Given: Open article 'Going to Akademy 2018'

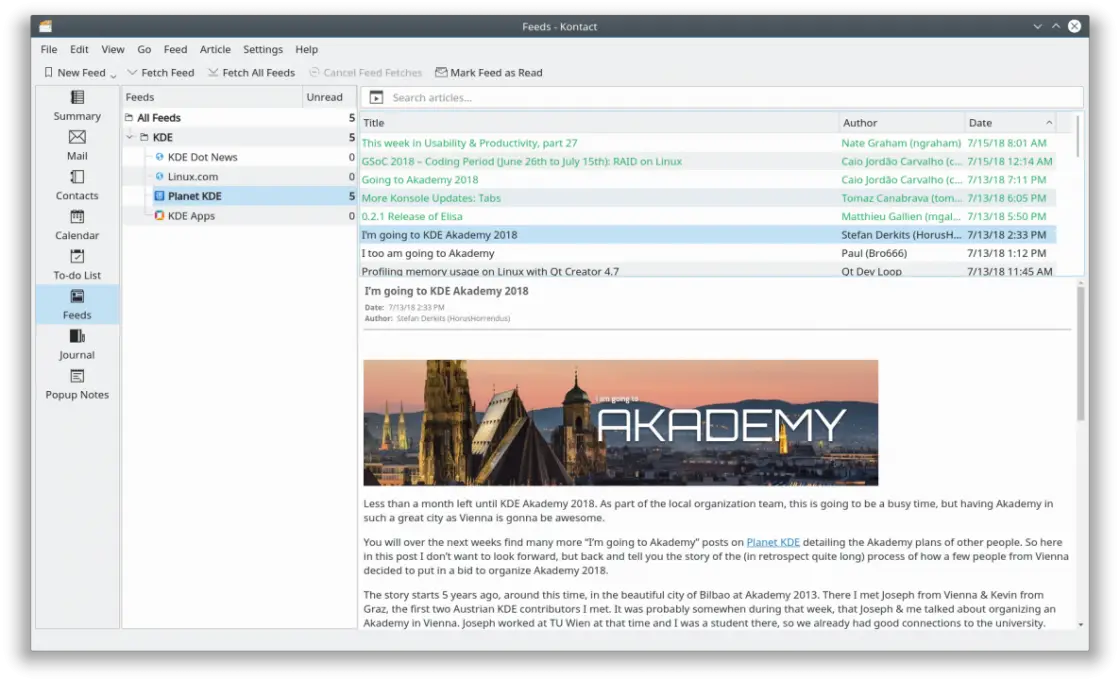Looking at the screenshot, I should click(x=708, y=179).
